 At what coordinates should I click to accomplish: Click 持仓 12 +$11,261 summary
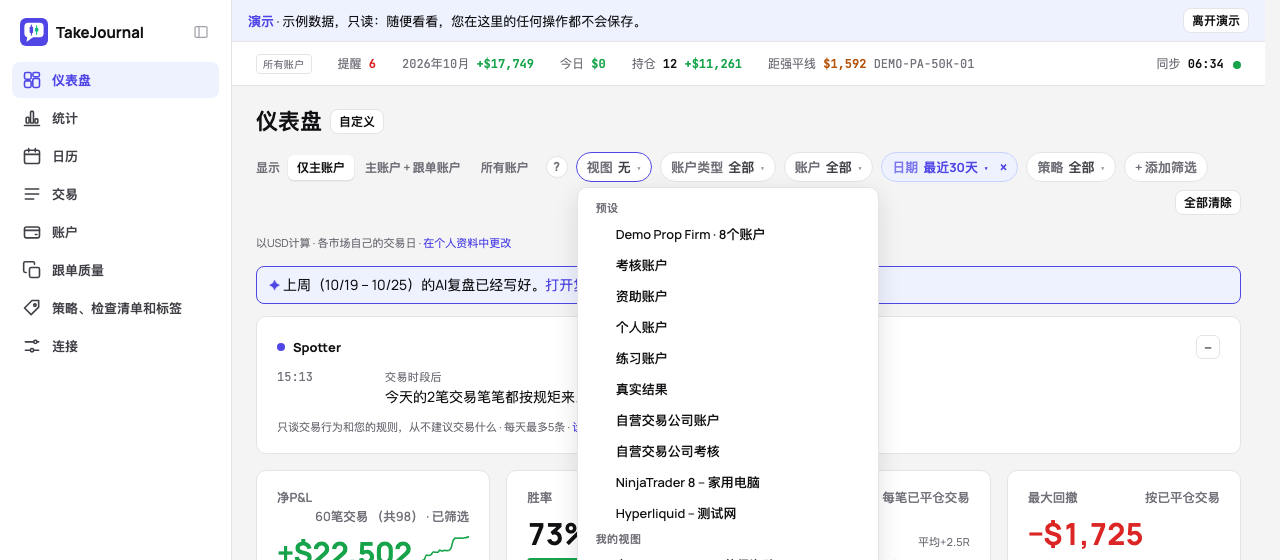(x=687, y=64)
